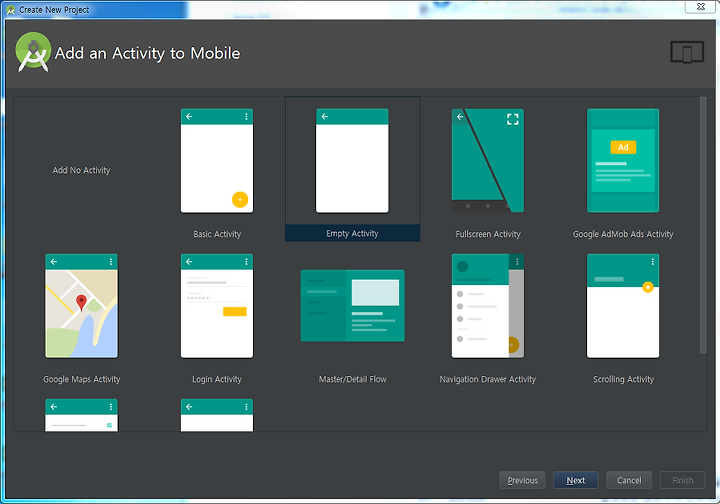Choose the Fullscreen Activity template thumbnail
The width and height of the screenshot is (720, 504).
tap(488, 161)
